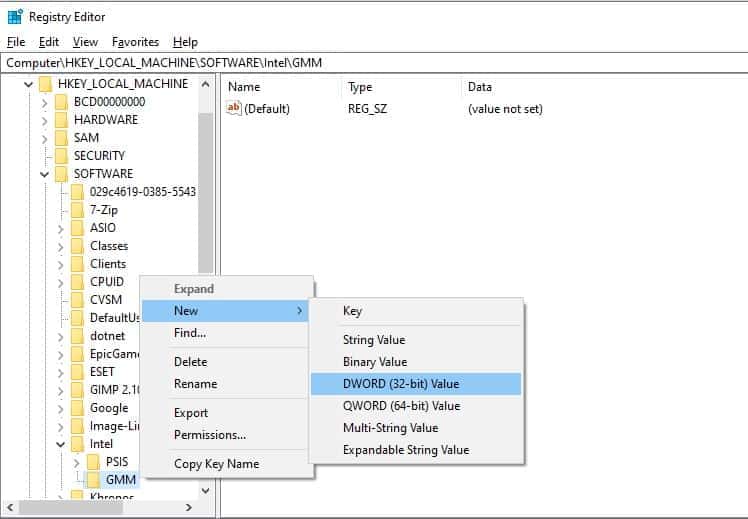Expand the ASIO key
The image size is (748, 519).
[x=61, y=229]
